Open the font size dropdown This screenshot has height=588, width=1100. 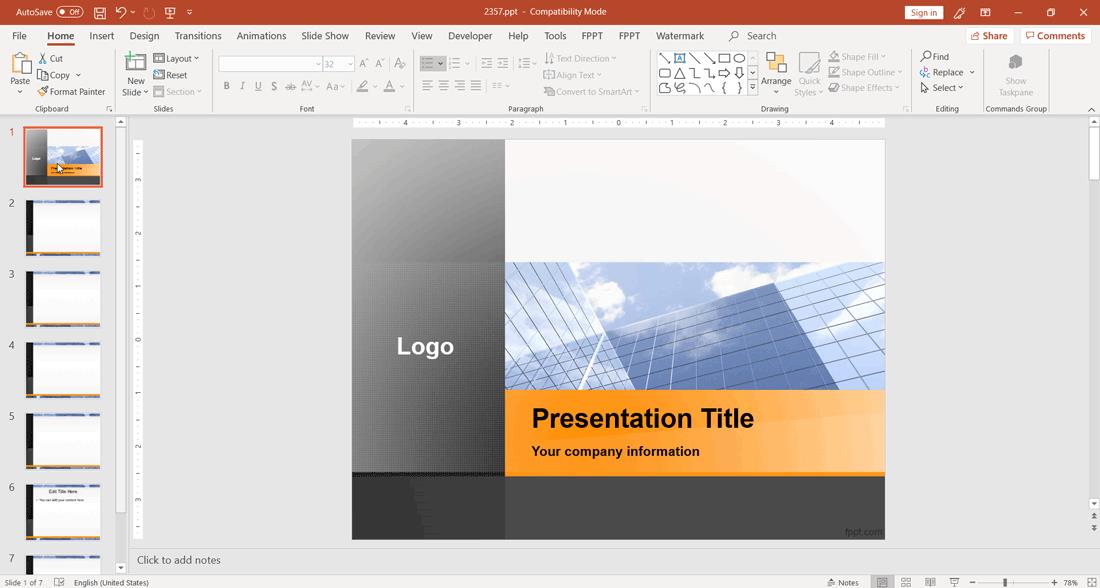pyautogui.click(x=350, y=64)
